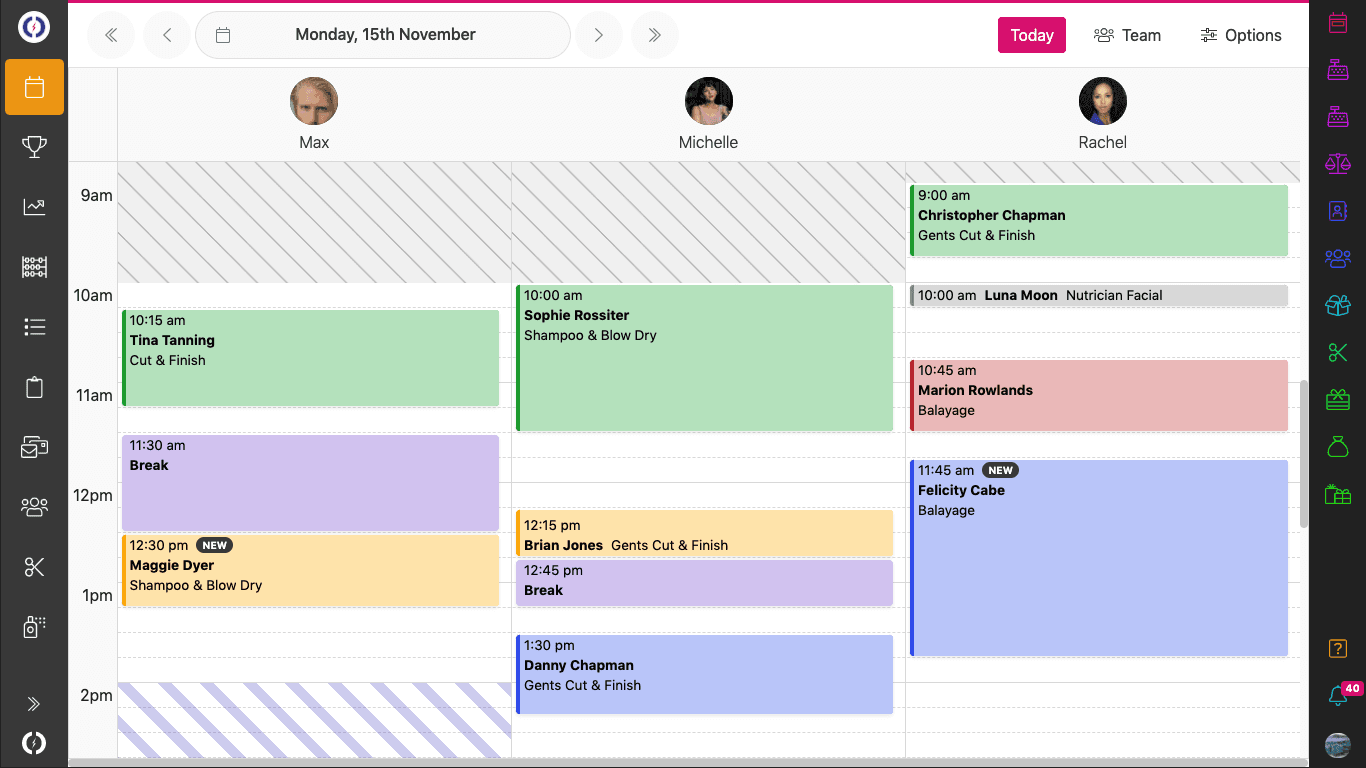Click Michelle's profile photo in column header
This screenshot has height=768, width=1366.
[708, 102]
